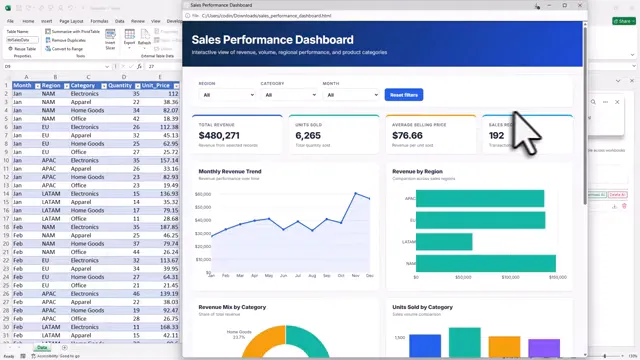This screenshot has width=640, height=360.
Task: Click the info icon in dashboard address bar
Action: tap(188, 16)
